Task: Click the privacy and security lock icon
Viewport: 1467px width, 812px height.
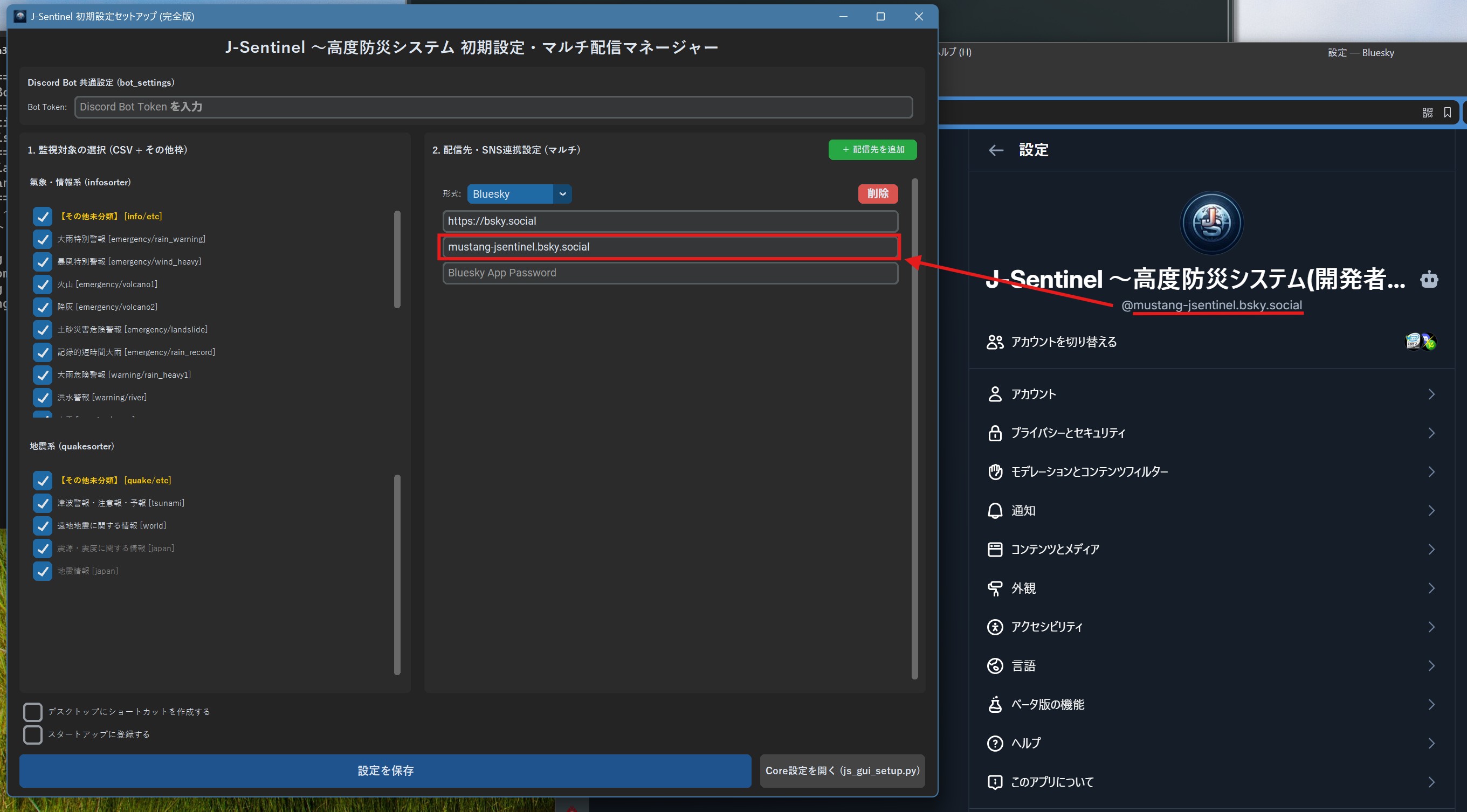Action: [x=995, y=433]
